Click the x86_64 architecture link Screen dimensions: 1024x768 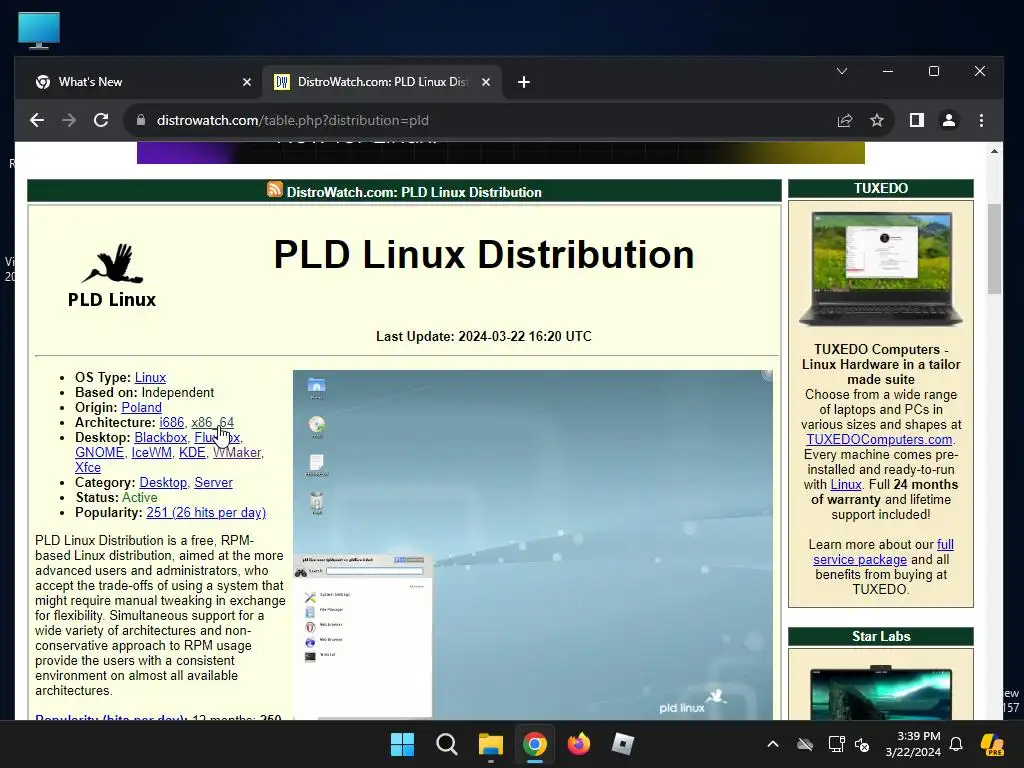tap(212, 423)
